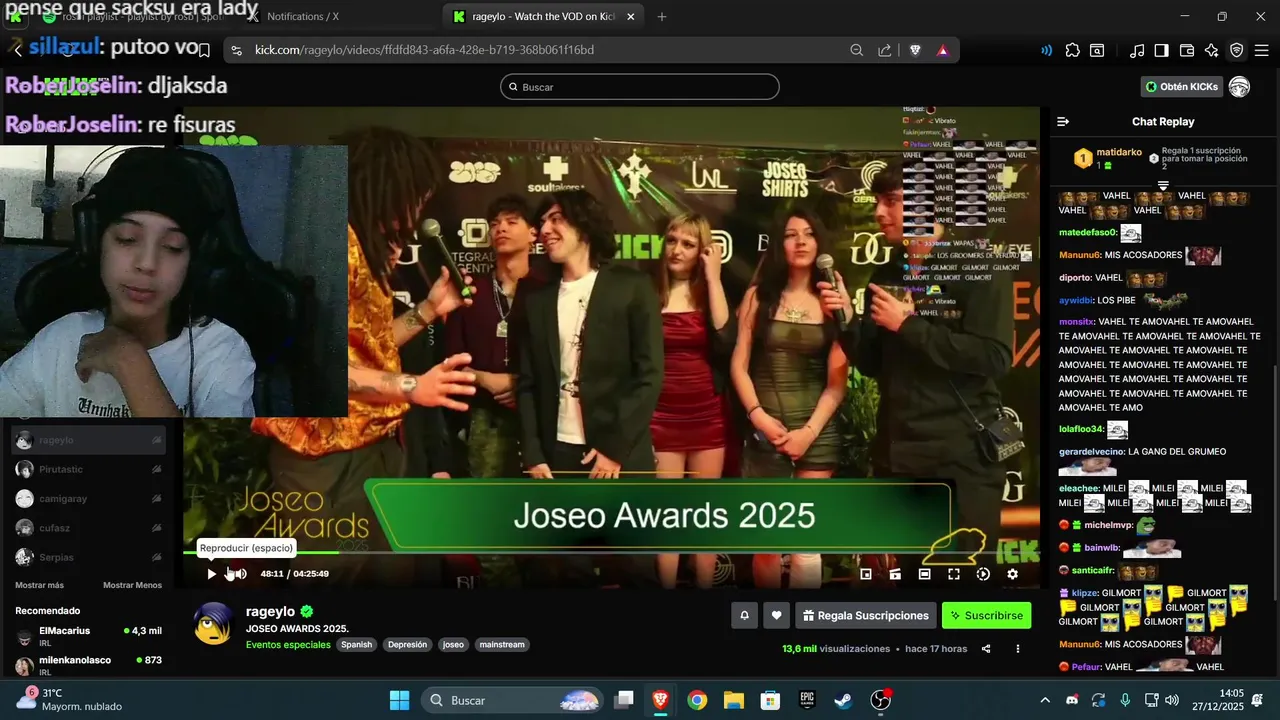Open picture-in-picture for the video
Image resolution: width=1280 pixels, height=720 pixels.
coord(866,574)
